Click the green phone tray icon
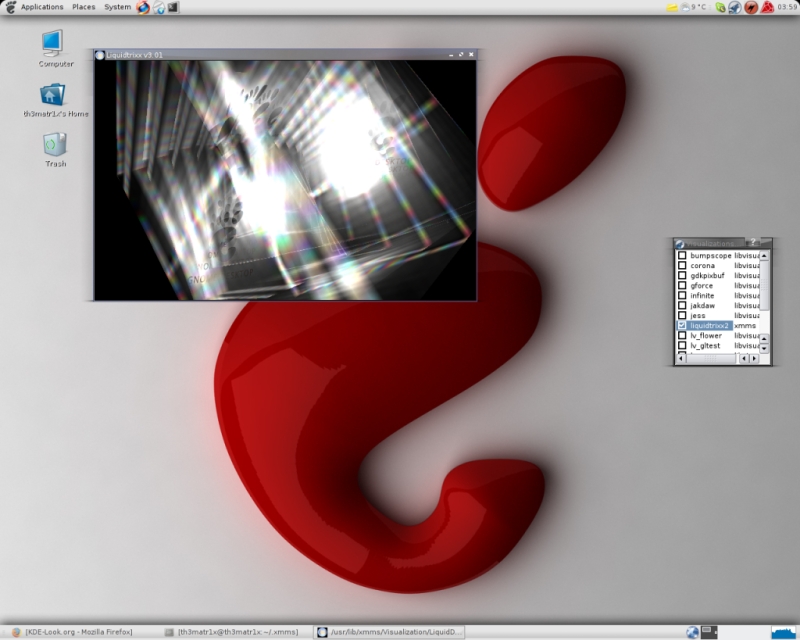The height and width of the screenshot is (640, 800). (x=720, y=7)
